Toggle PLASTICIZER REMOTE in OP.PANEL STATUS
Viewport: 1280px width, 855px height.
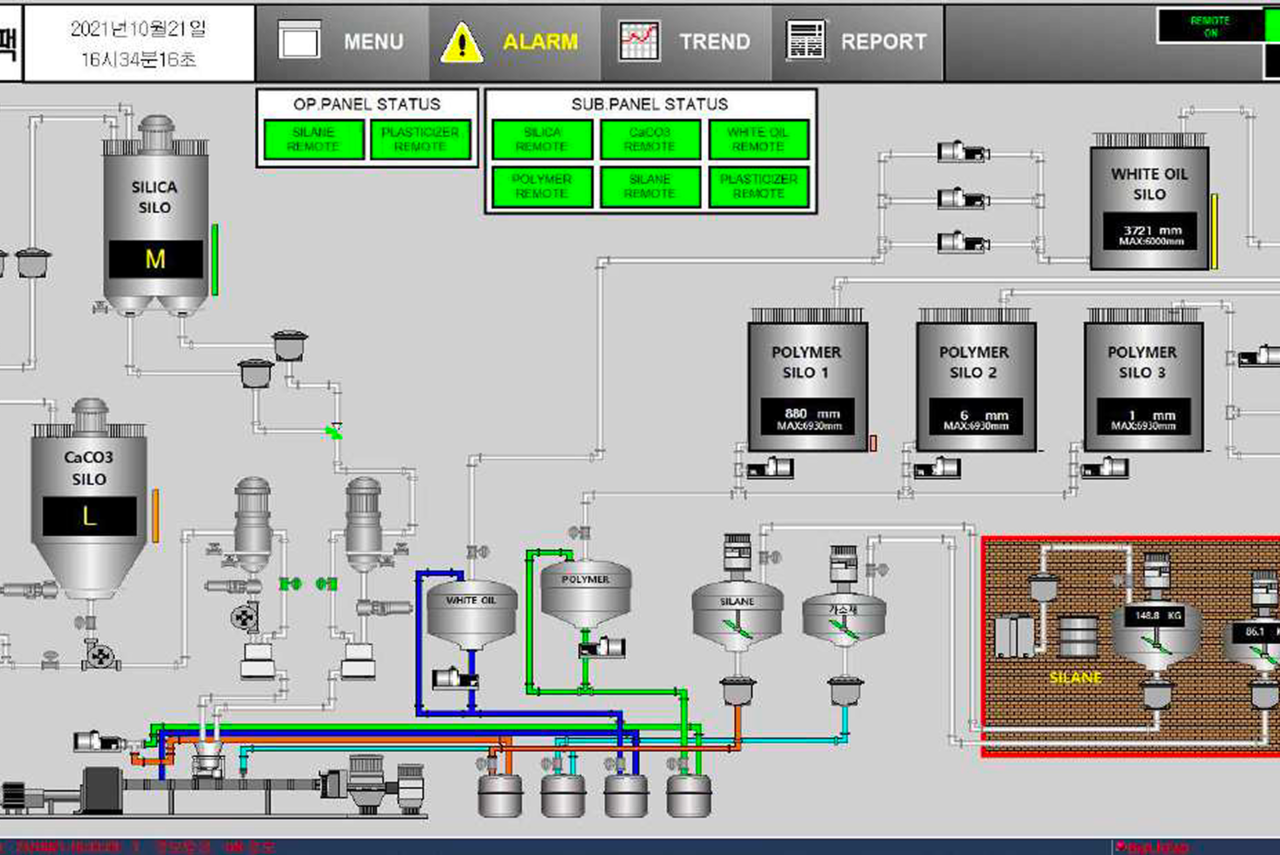point(420,139)
